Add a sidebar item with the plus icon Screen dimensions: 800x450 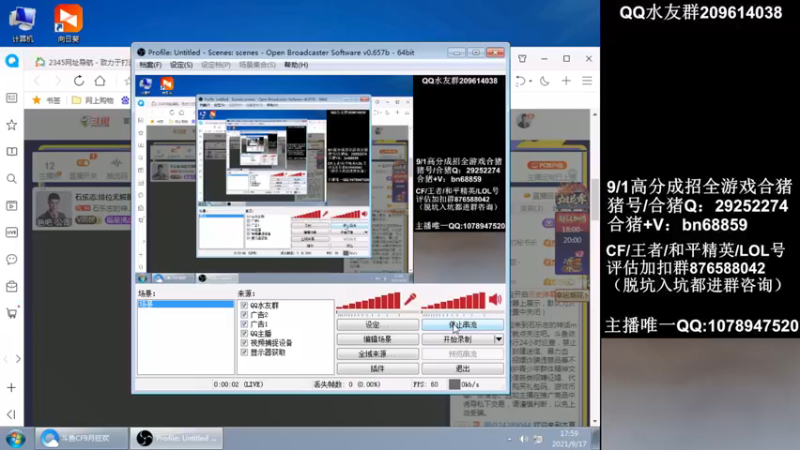pos(11,388)
